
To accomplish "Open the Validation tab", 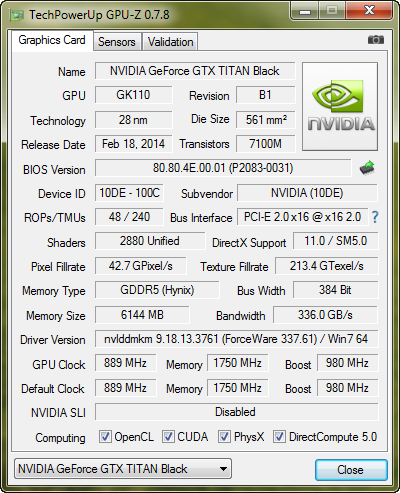I will [170, 42].
